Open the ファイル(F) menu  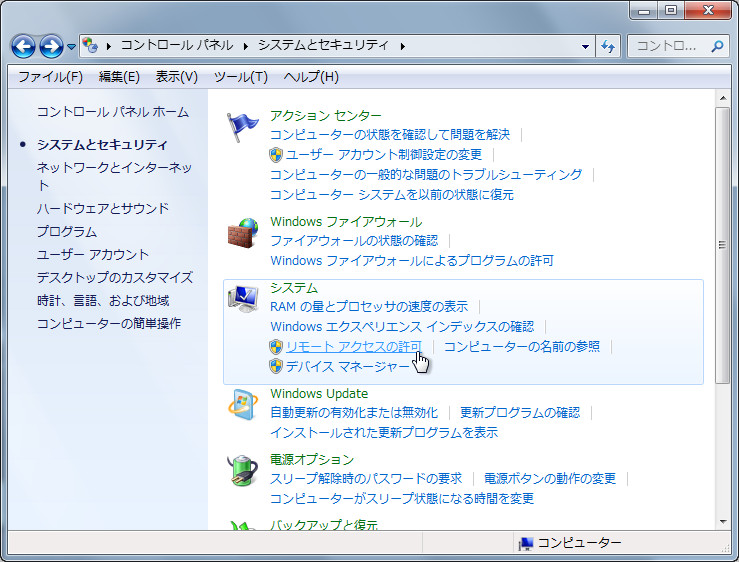(x=50, y=77)
